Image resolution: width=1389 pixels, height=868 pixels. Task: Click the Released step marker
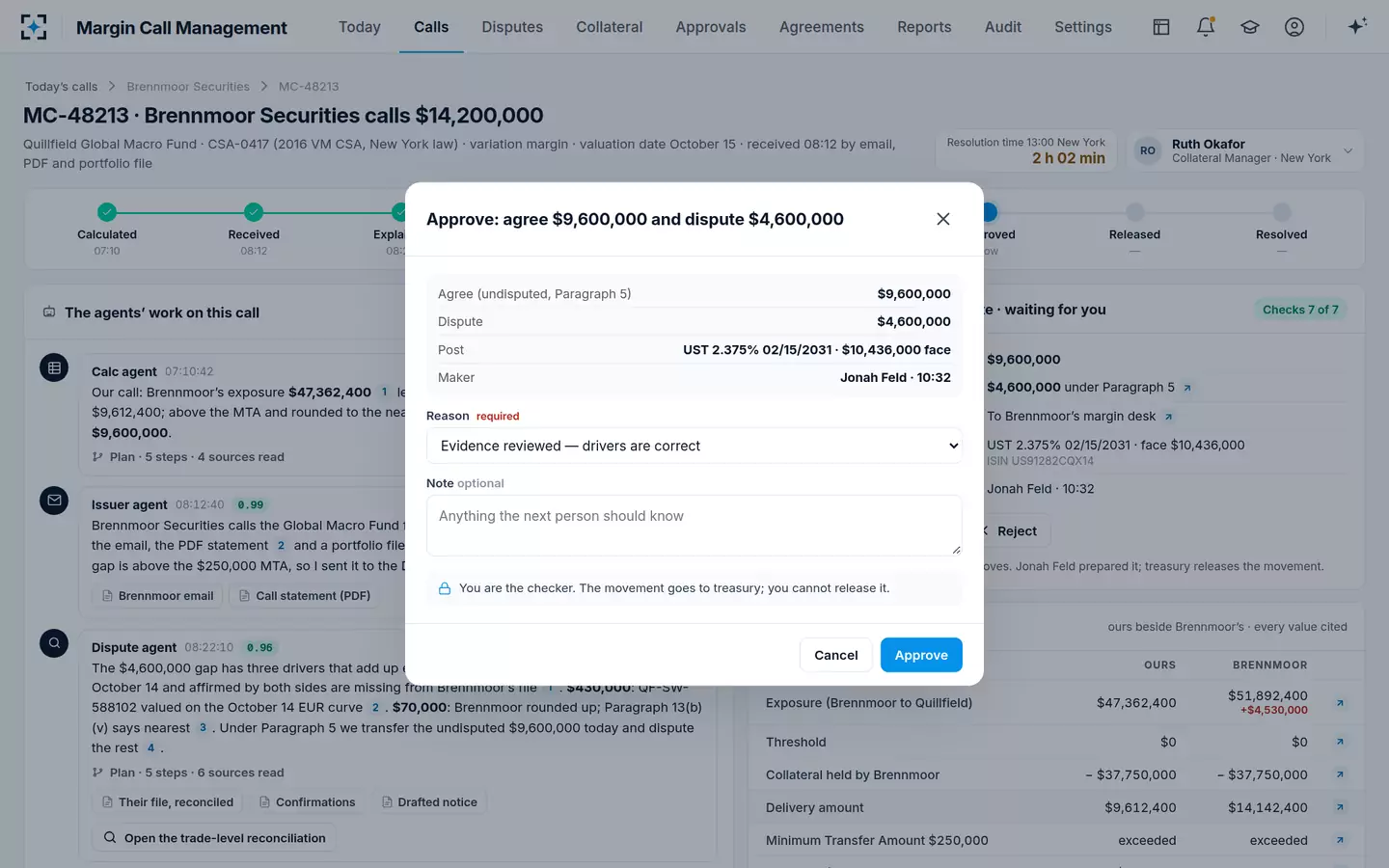point(1135,212)
